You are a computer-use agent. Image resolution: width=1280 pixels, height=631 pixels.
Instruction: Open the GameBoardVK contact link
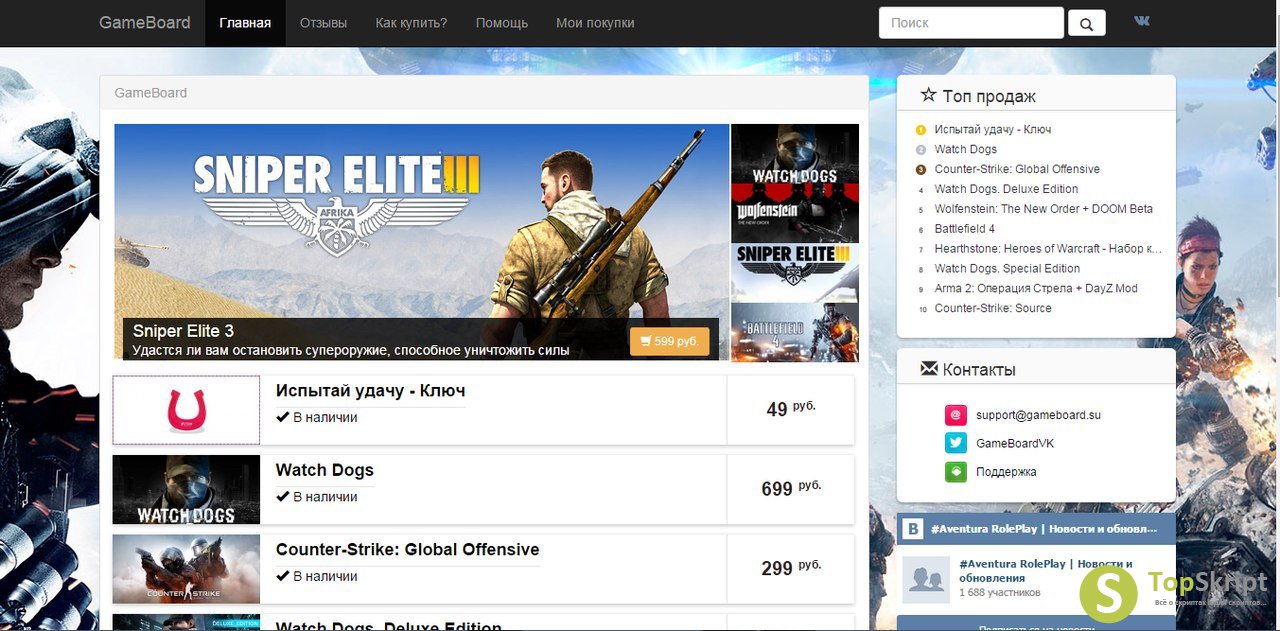pyautogui.click(x=1015, y=443)
